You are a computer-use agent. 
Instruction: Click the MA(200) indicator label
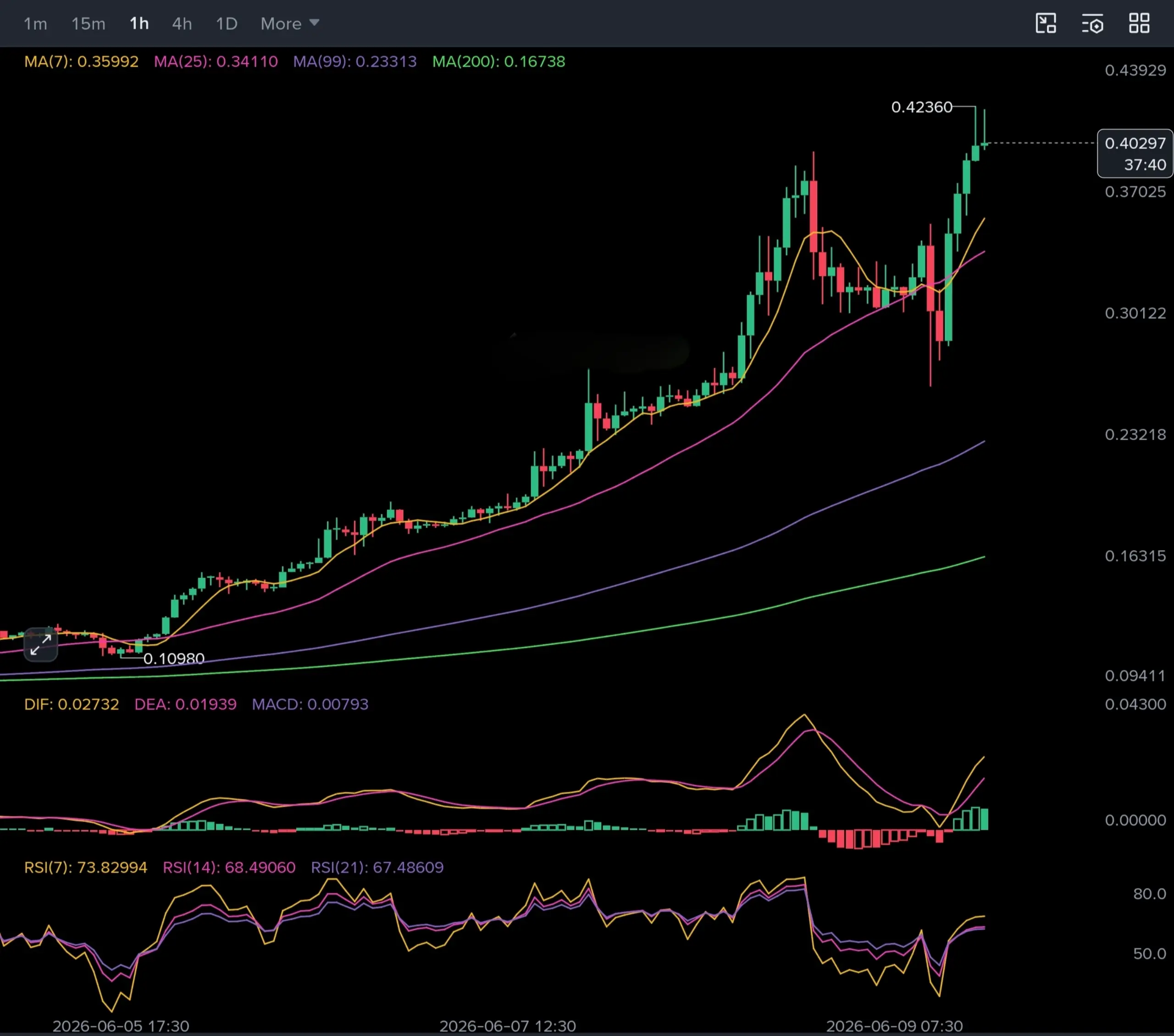[498, 61]
